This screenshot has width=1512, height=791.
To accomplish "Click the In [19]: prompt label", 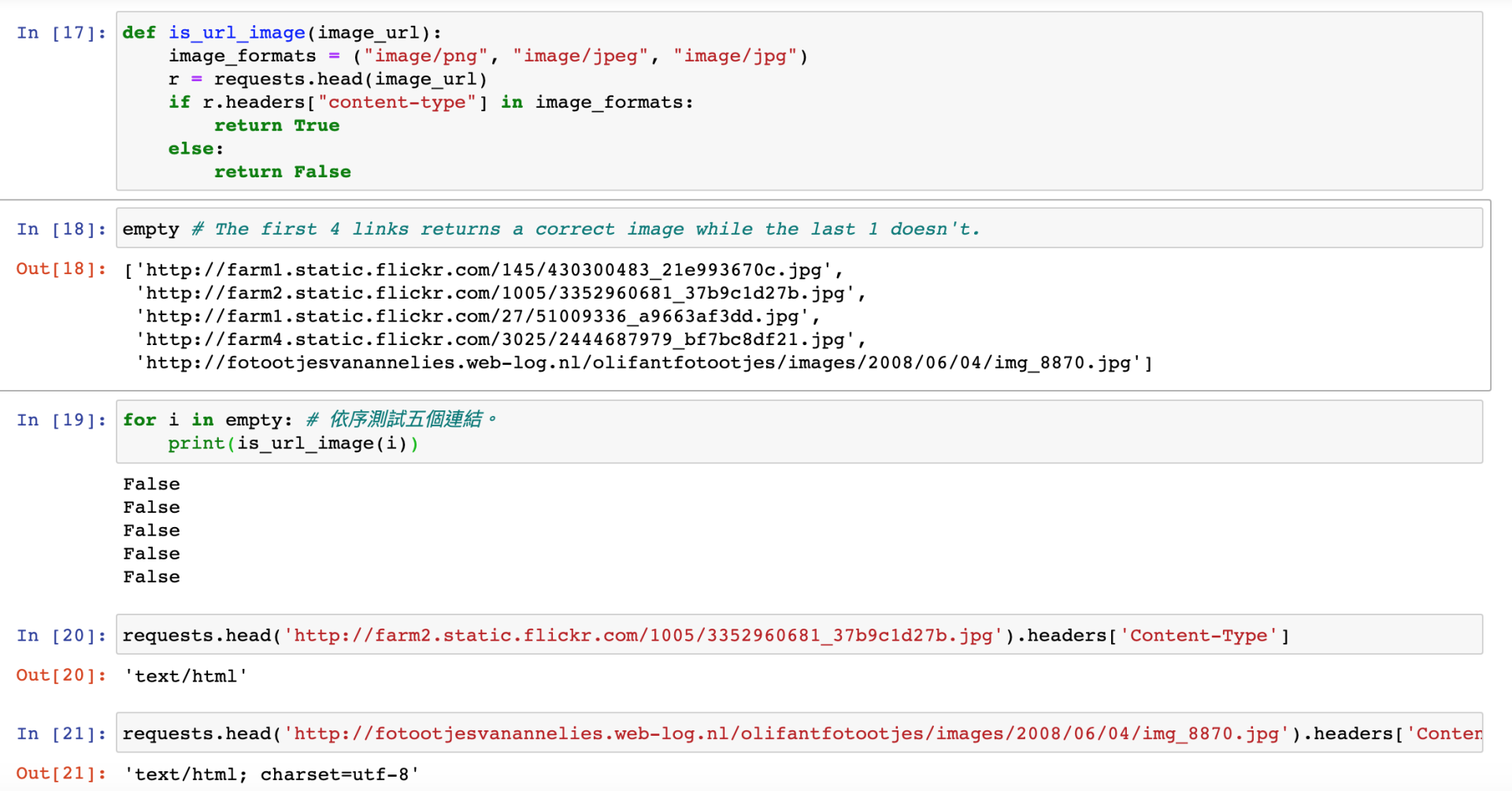I will [61, 420].
